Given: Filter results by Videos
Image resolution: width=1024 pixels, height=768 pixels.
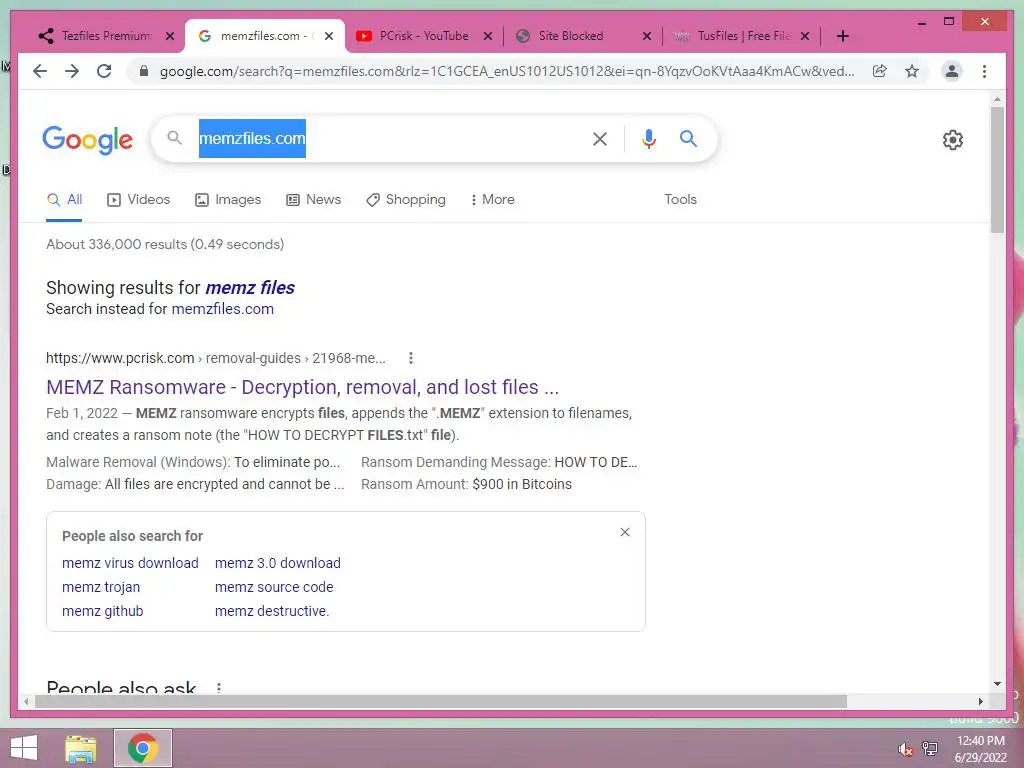Looking at the screenshot, I should click(x=138, y=200).
